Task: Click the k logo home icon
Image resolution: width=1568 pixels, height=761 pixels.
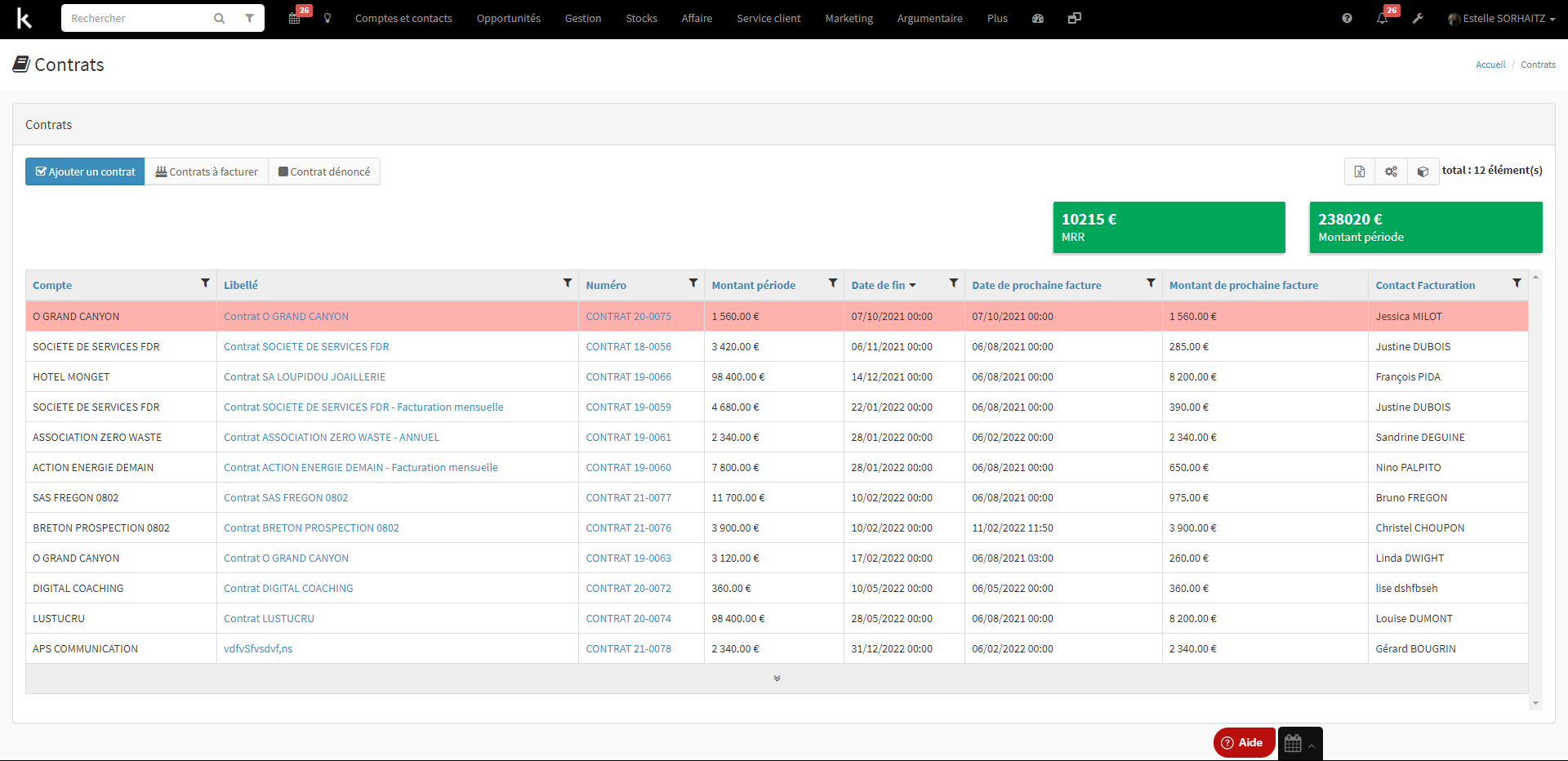Action: coord(24,18)
